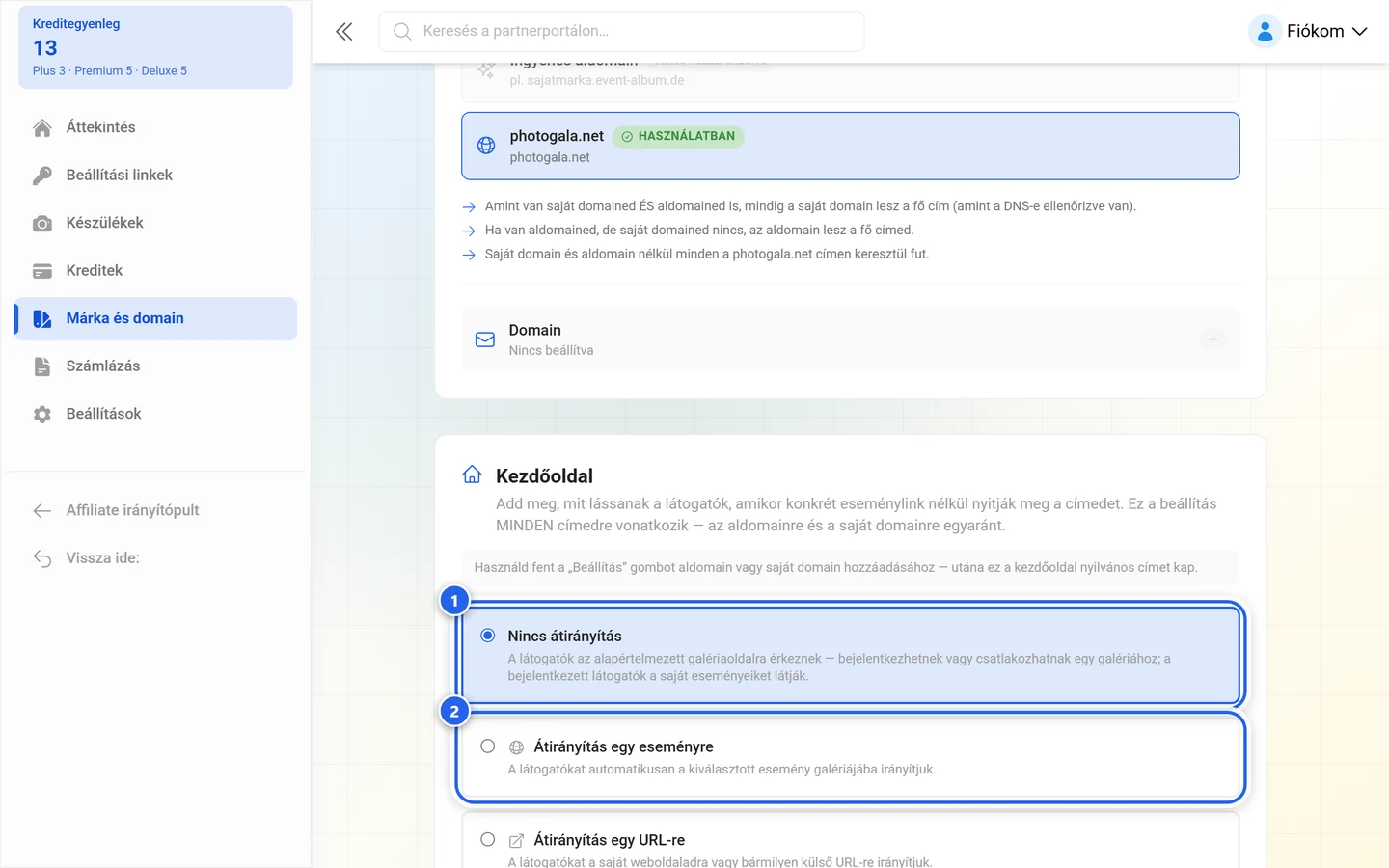Click the Kreditek card icon

tap(42, 271)
